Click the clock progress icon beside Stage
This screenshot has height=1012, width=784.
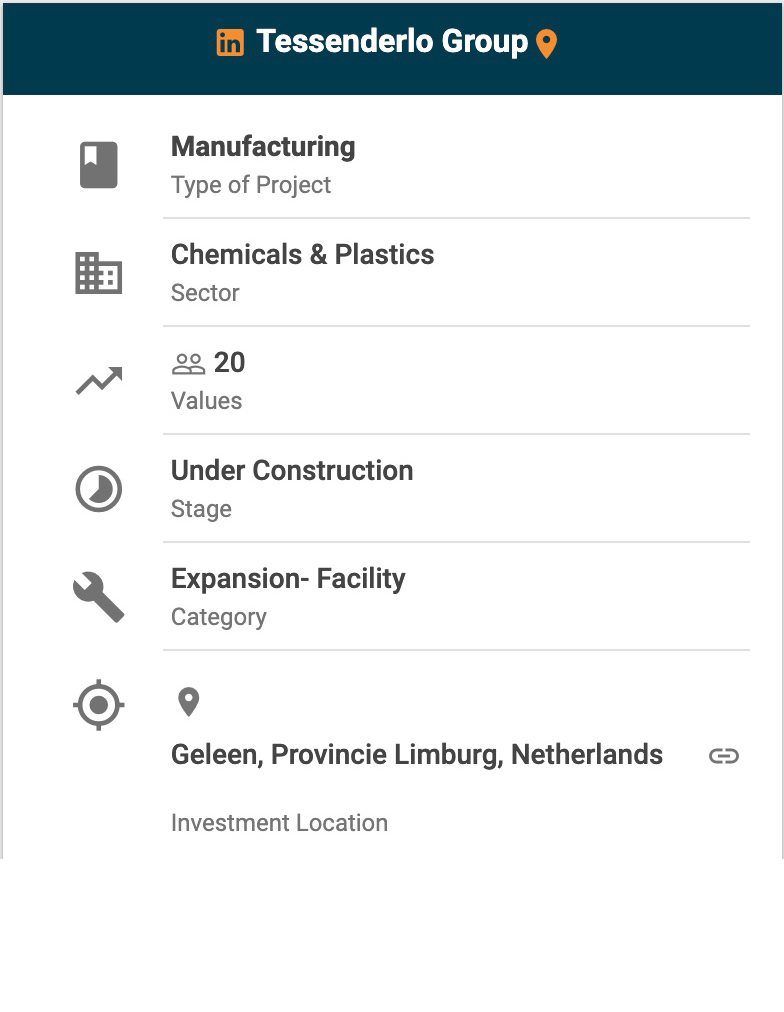click(99, 489)
